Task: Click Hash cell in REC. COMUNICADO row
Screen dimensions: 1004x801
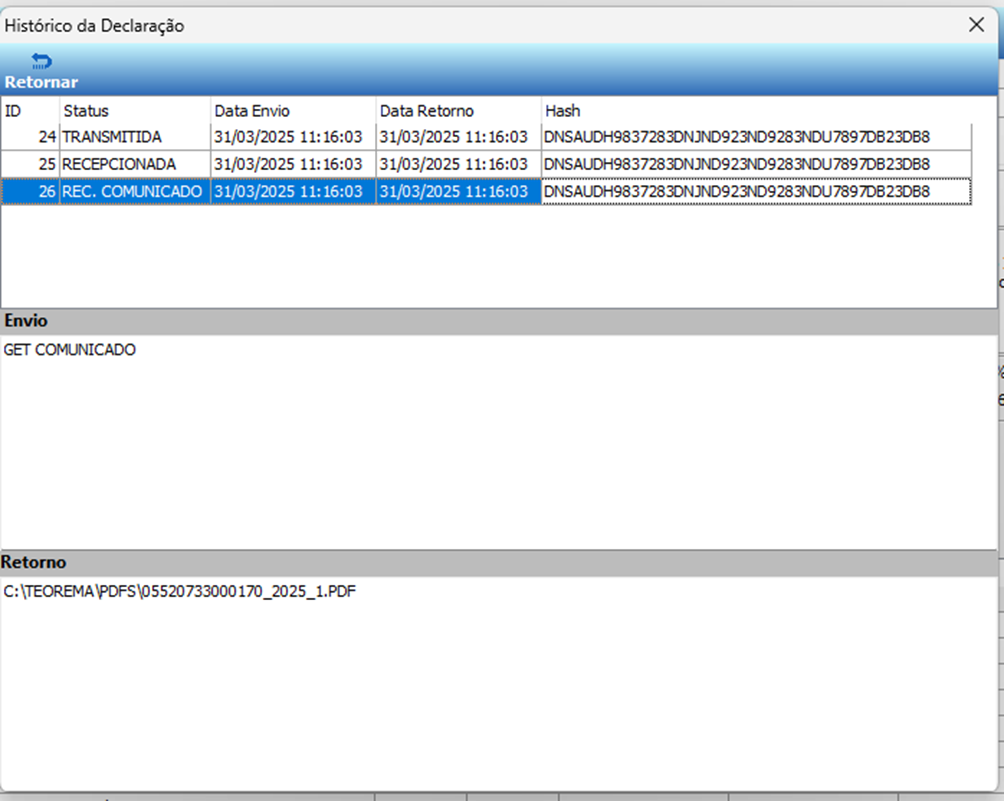Action: click(x=756, y=191)
